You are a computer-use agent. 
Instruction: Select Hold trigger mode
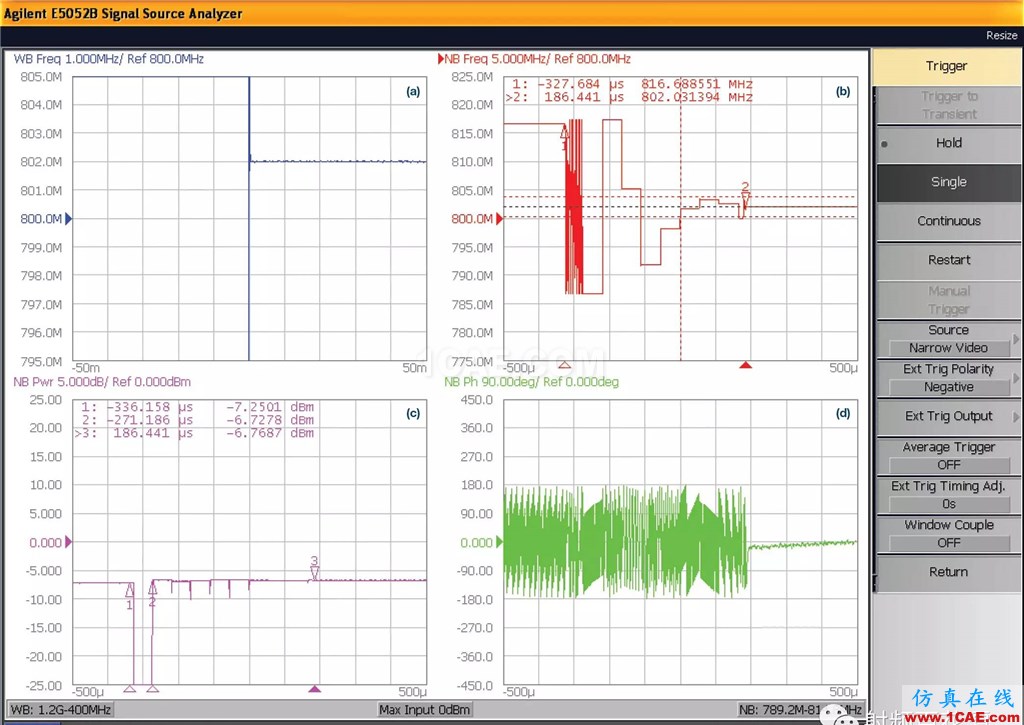pos(948,143)
